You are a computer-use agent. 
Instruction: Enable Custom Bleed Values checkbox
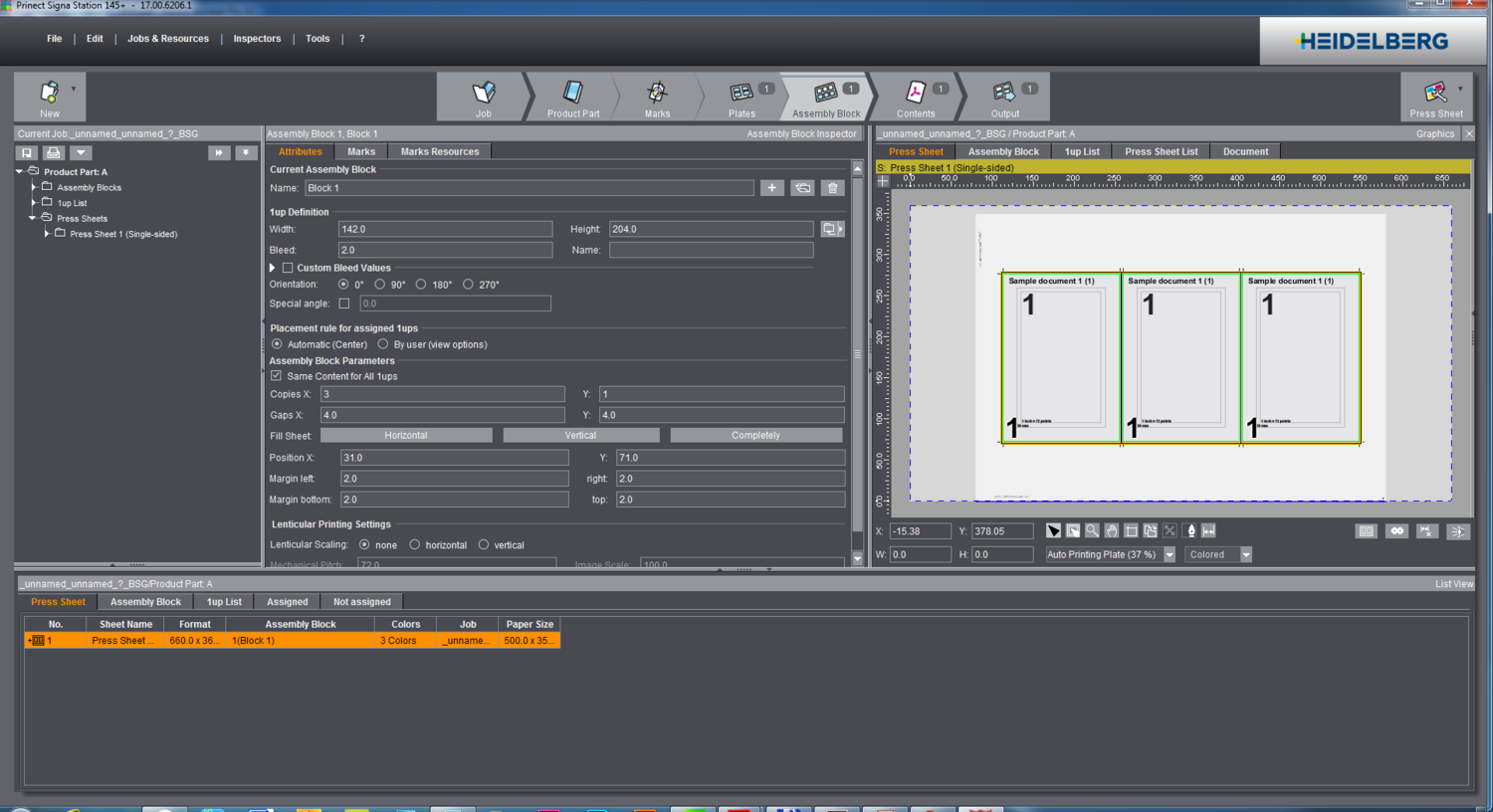pyautogui.click(x=288, y=268)
